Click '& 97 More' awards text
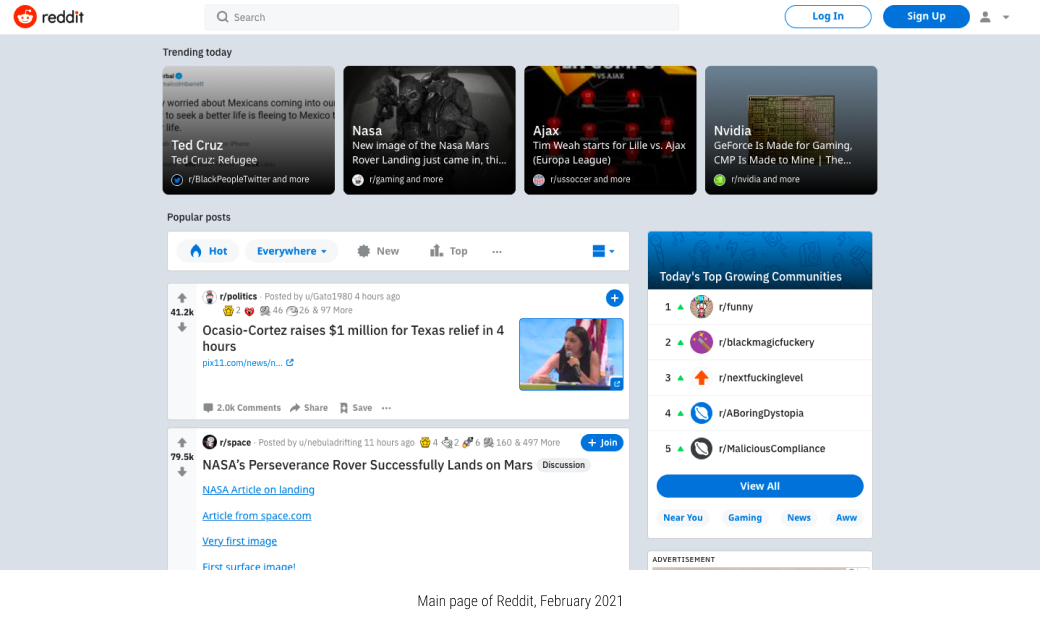The image size is (1040, 632). [333, 310]
